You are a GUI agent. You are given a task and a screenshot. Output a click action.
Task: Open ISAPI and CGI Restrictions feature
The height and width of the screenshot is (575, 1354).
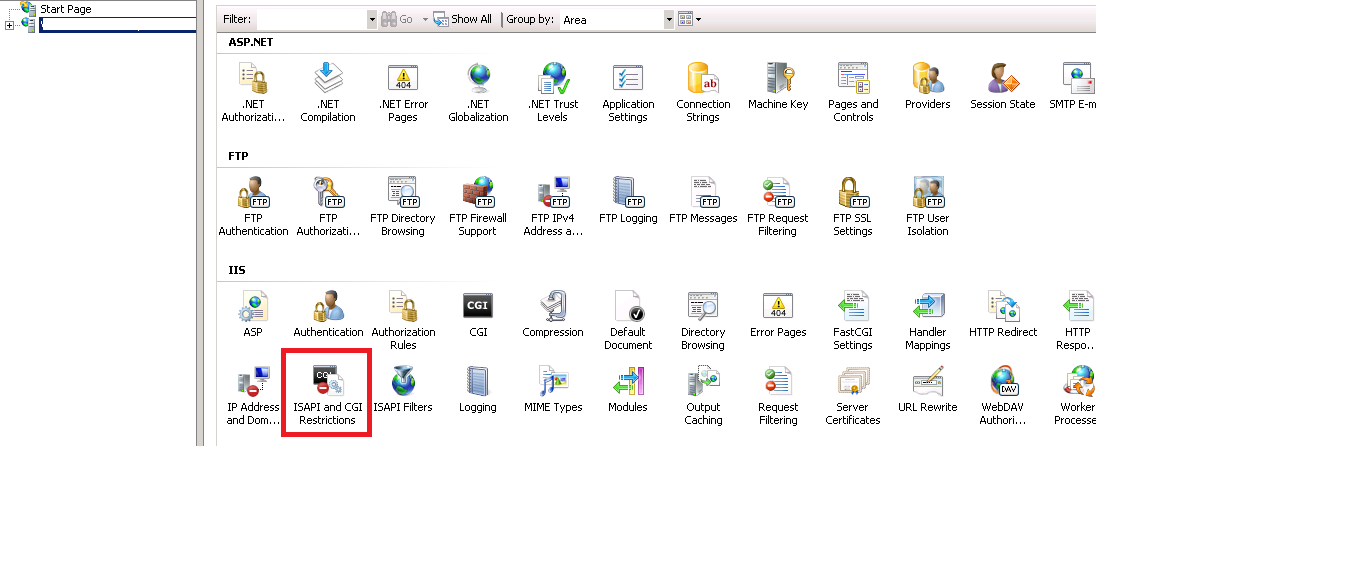click(328, 394)
